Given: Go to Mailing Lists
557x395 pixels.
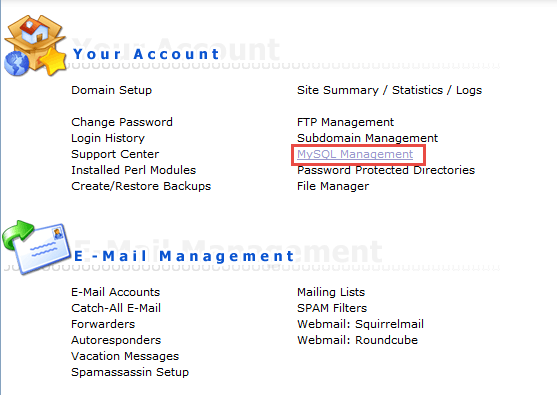Looking at the screenshot, I should (x=331, y=292).
